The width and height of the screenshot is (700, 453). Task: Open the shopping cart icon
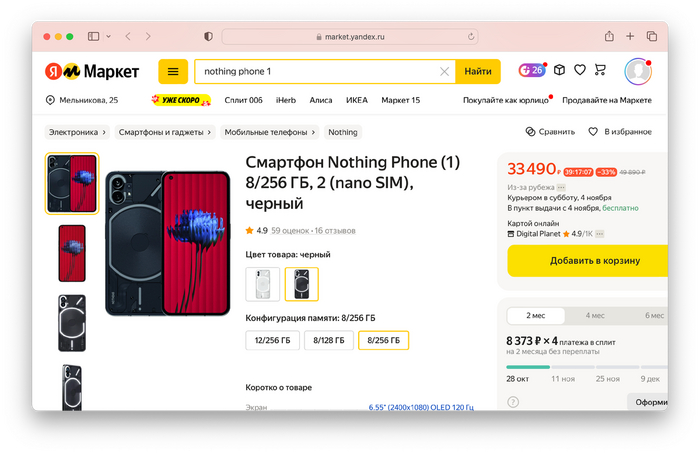coord(600,70)
